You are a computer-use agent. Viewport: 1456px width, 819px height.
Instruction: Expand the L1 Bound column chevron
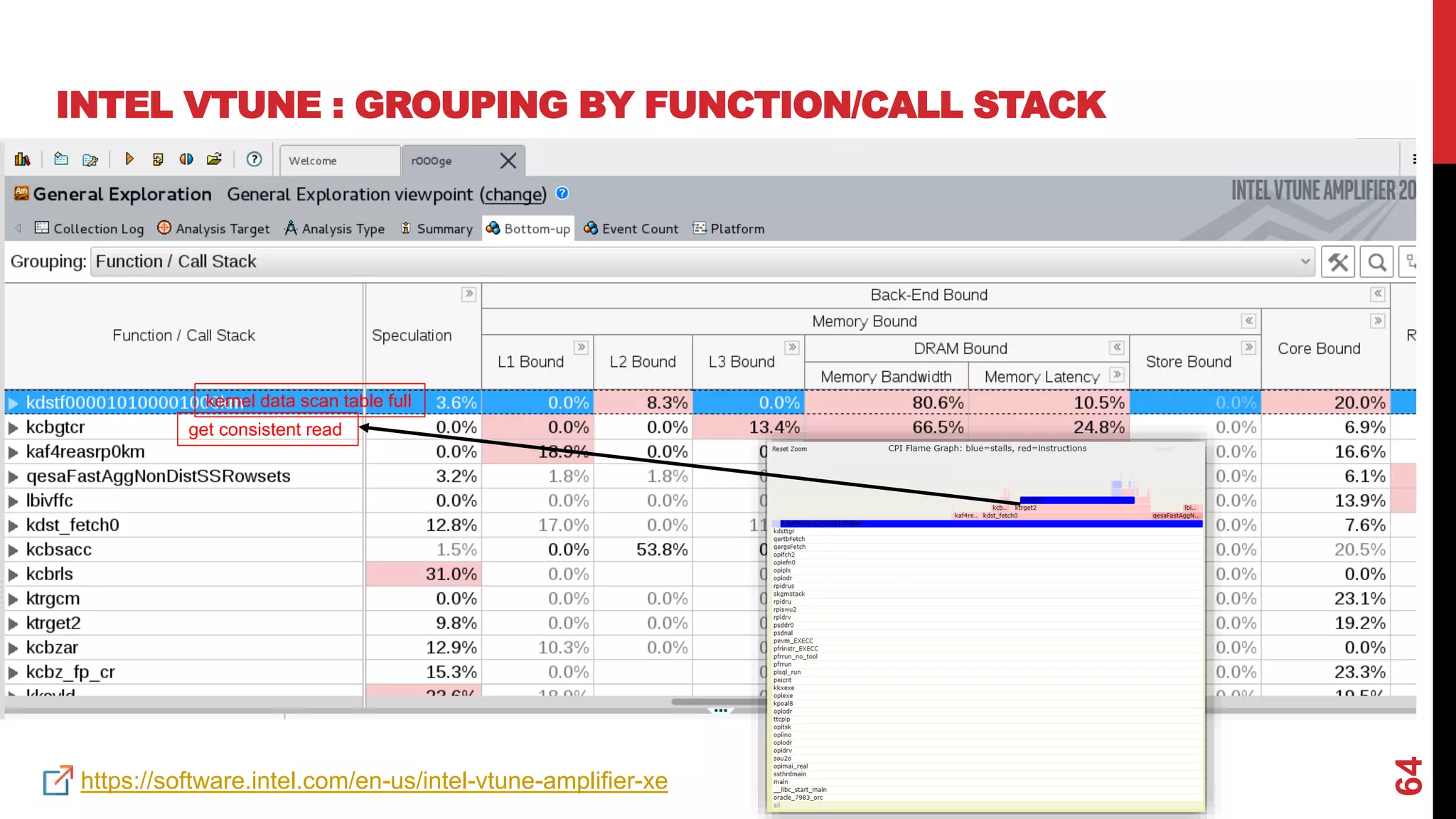pyautogui.click(x=582, y=347)
